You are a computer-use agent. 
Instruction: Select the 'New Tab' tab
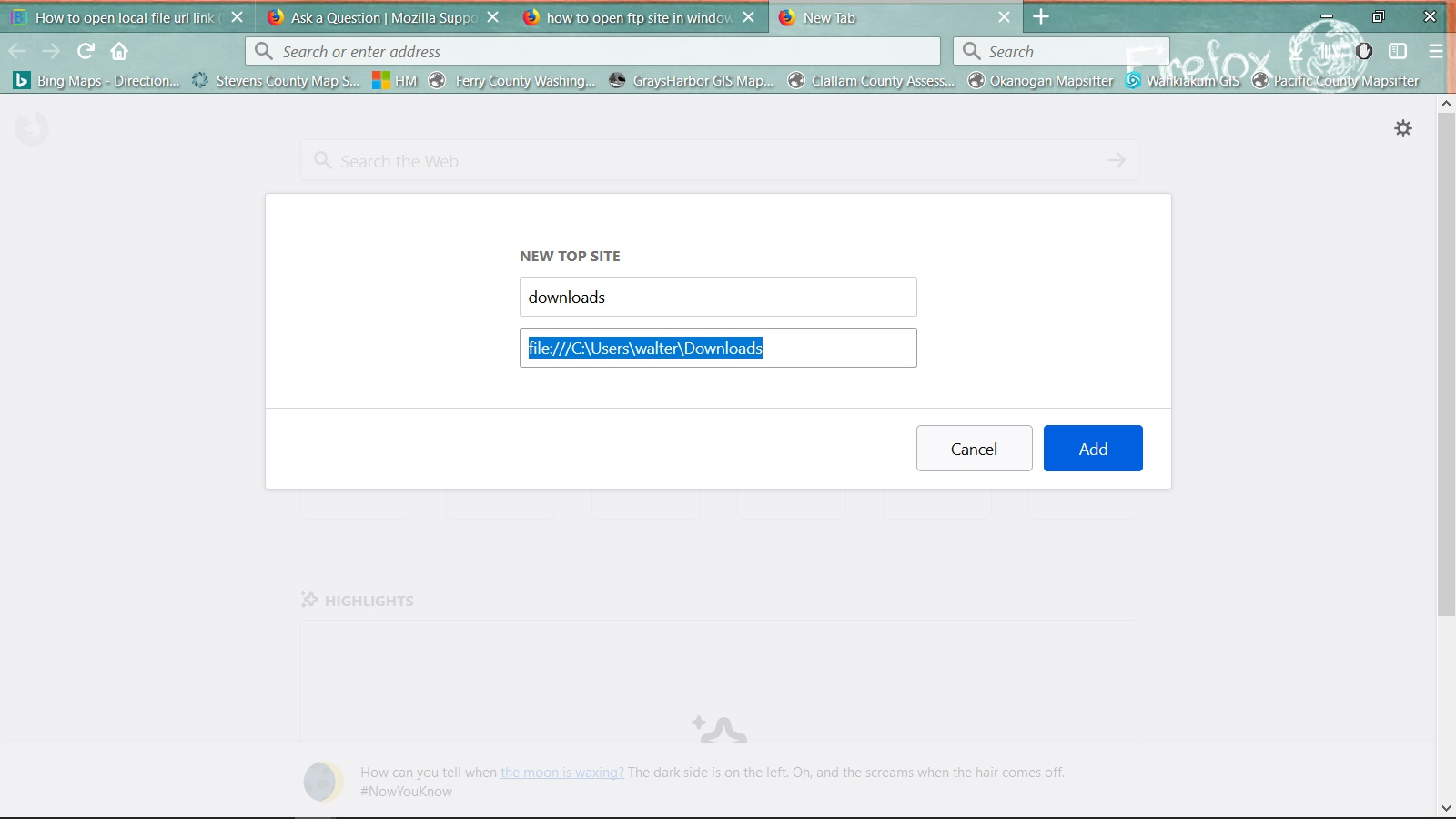click(x=895, y=17)
